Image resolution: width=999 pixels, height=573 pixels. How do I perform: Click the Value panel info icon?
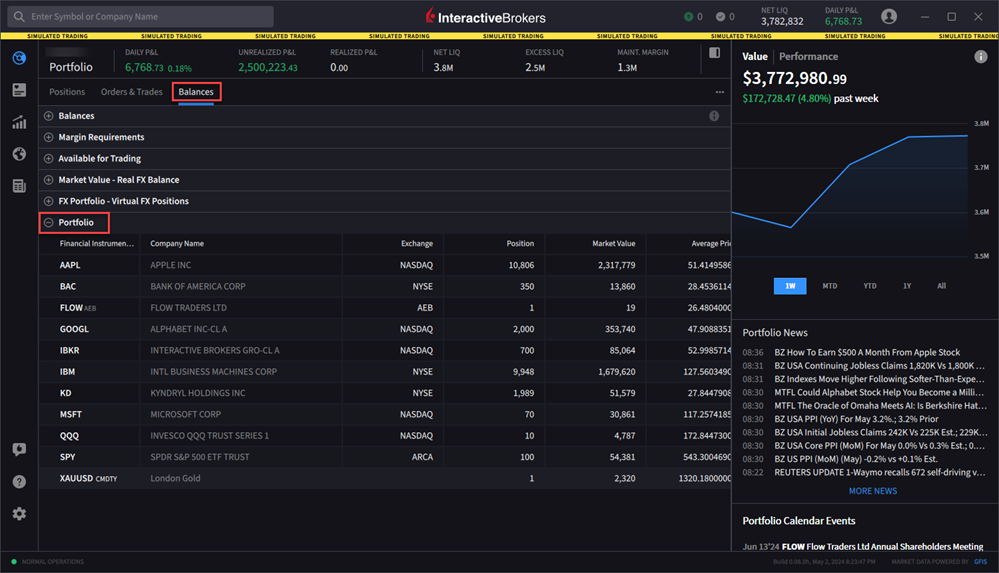pos(981,57)
